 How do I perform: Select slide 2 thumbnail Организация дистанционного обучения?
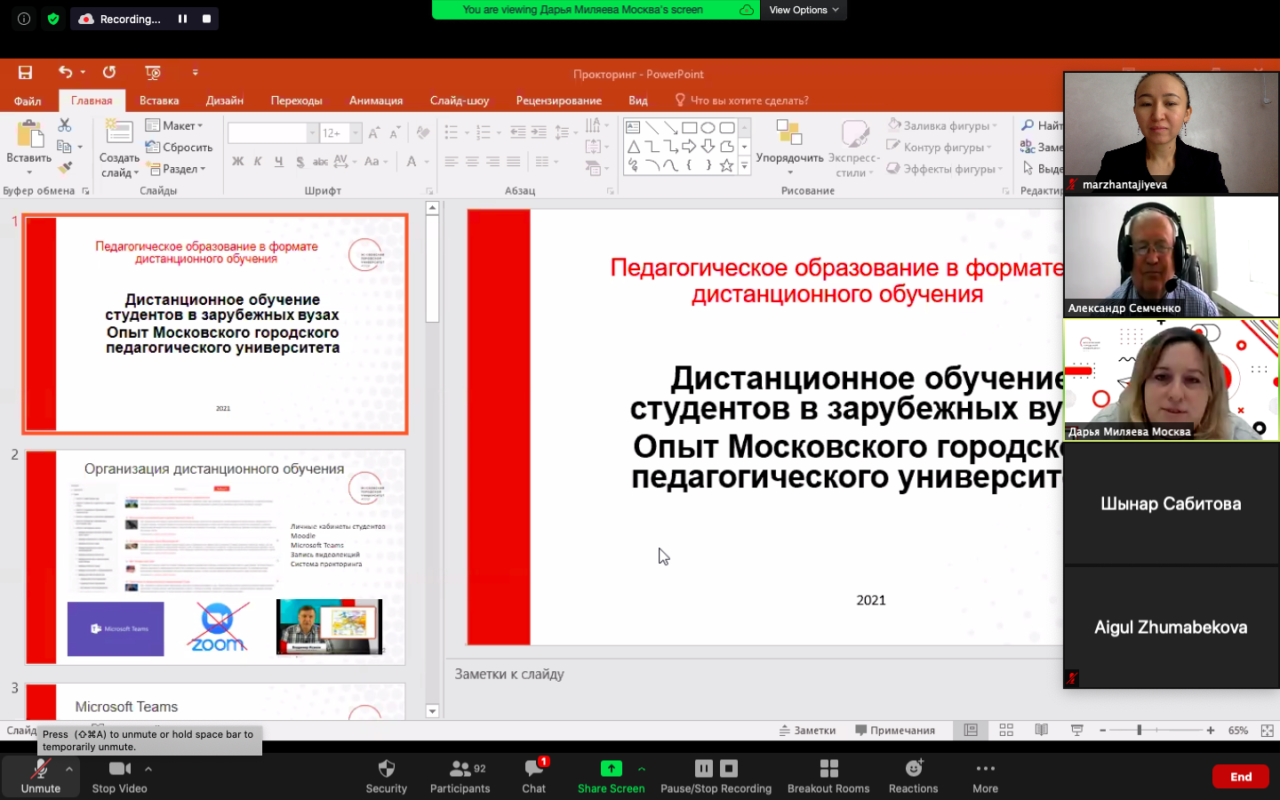(x=215, y=557)
